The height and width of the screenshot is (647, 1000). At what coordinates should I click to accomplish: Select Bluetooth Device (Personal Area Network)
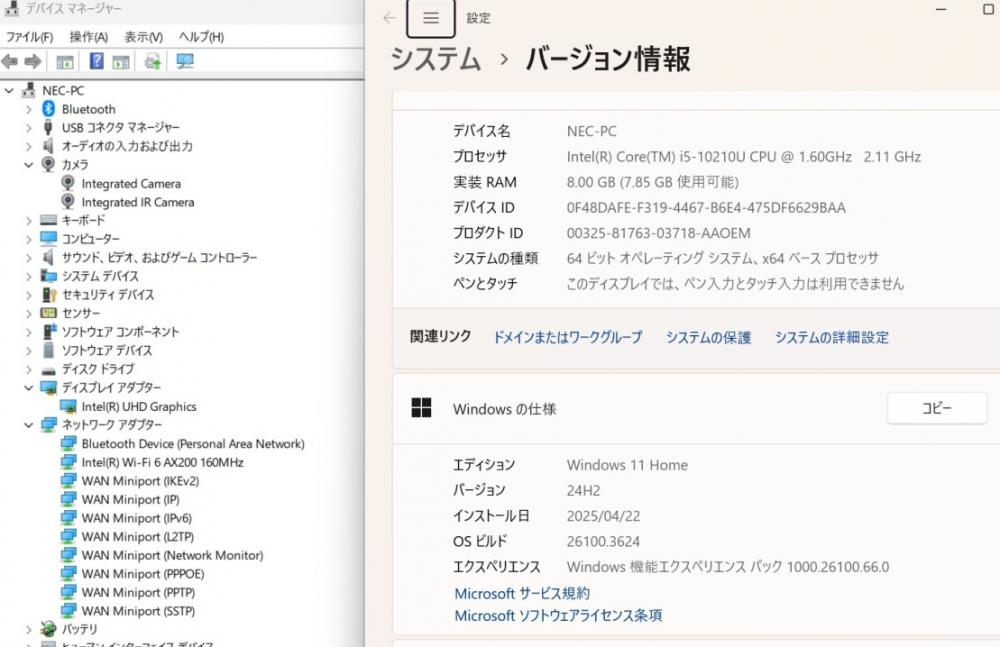click(193, 443)
